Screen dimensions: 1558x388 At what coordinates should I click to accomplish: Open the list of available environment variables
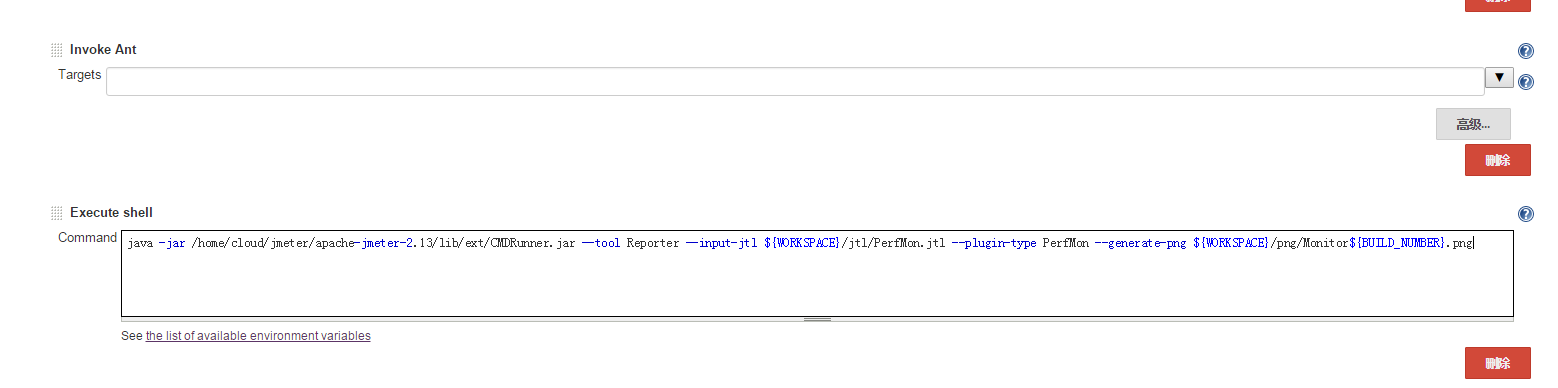click(258, 336)
